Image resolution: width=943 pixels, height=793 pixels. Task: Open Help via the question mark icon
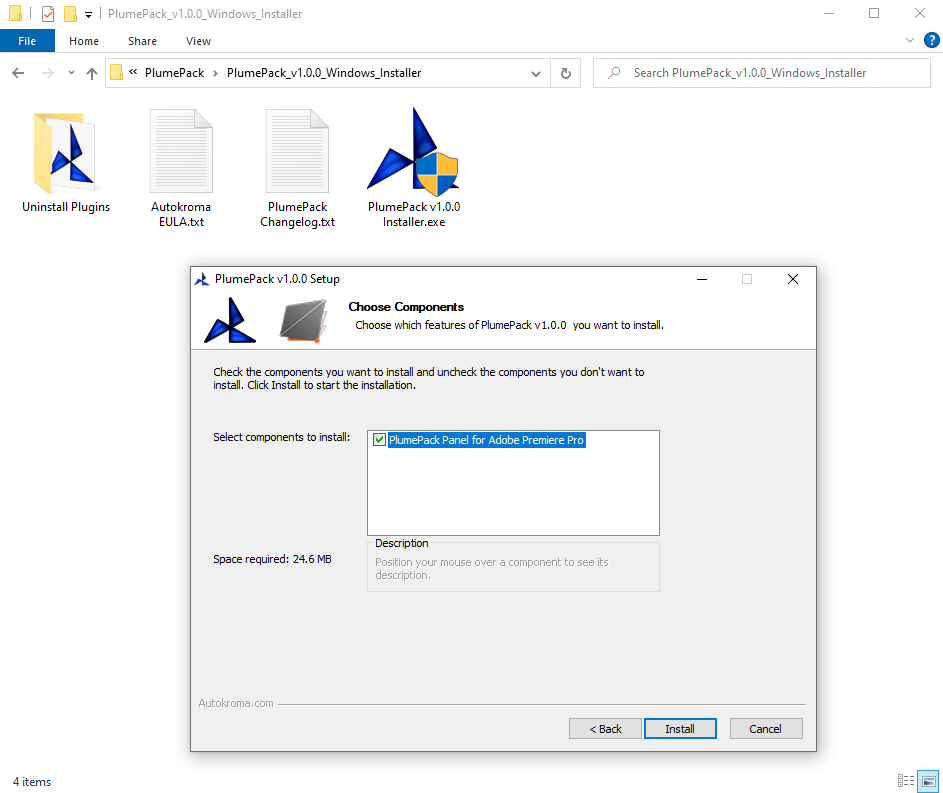click(x=931, y=40)
